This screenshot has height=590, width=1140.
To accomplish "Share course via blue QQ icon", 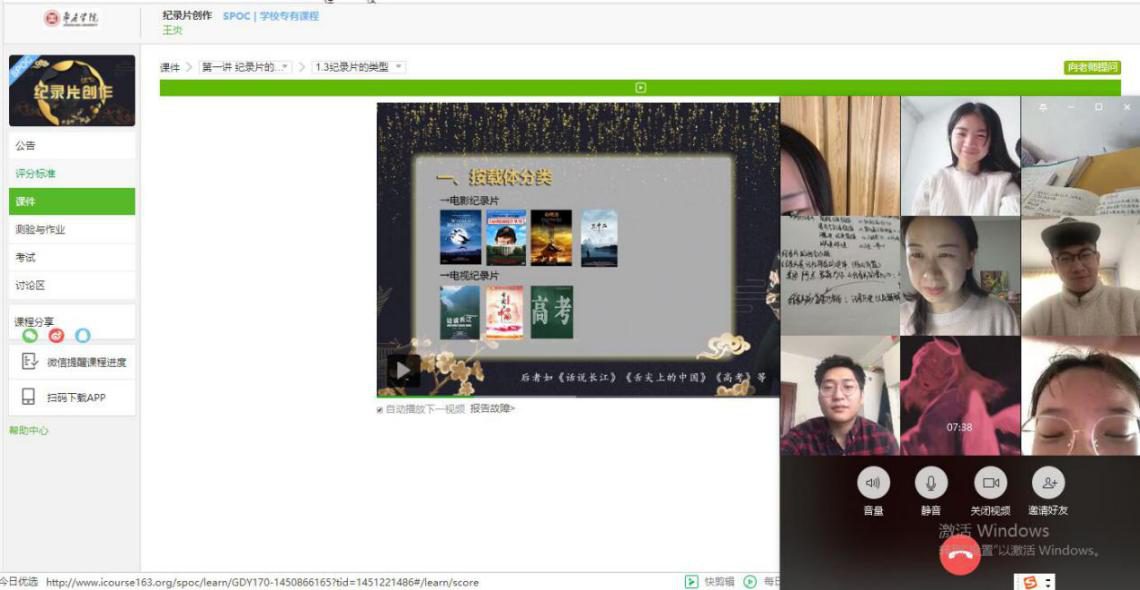I will tap(82, 336).
